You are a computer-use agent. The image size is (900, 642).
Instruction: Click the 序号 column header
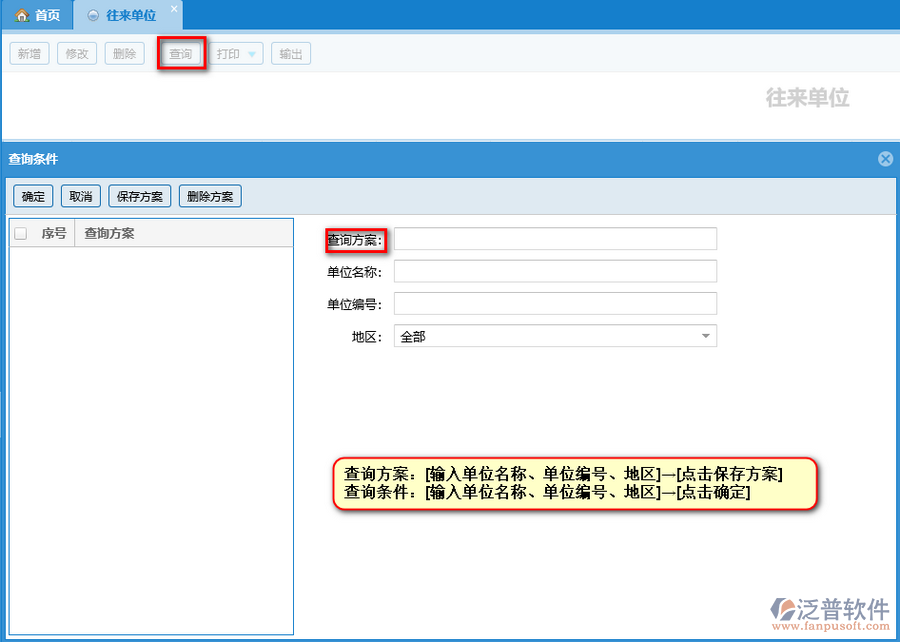point(54,234)
